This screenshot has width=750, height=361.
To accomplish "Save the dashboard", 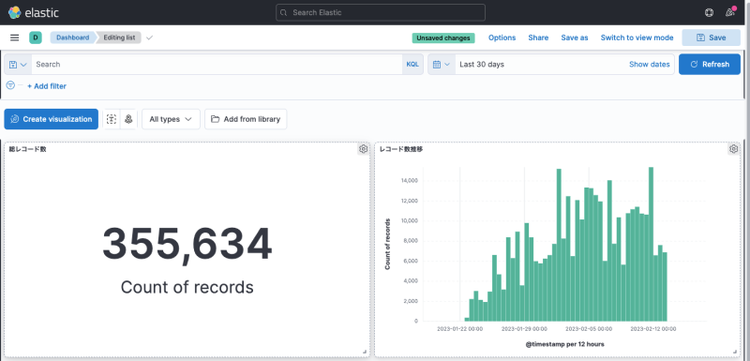I will pyautogui.click(x=711, y=38).
